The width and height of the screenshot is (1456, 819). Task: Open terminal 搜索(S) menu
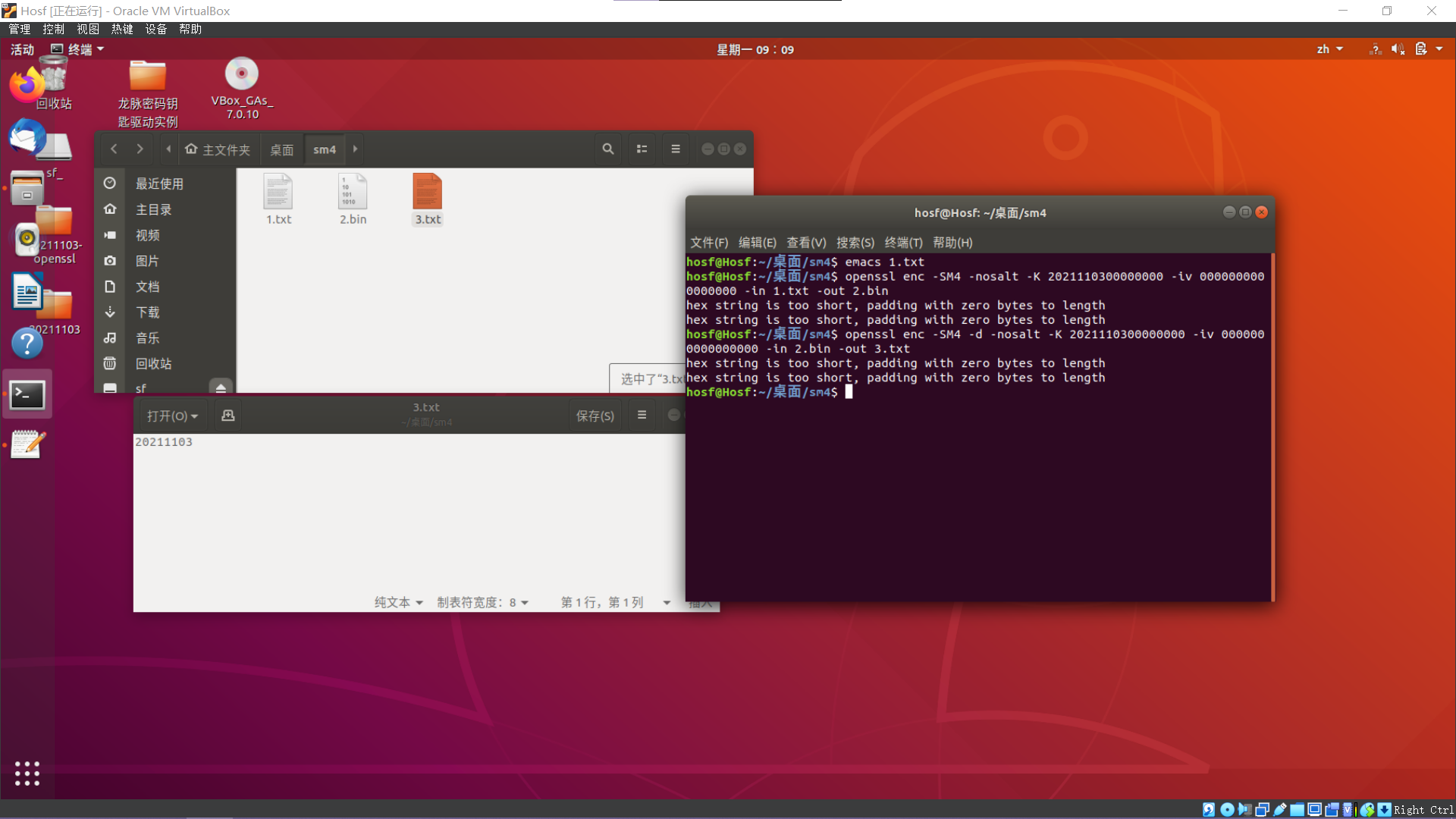tap(855, 243)
